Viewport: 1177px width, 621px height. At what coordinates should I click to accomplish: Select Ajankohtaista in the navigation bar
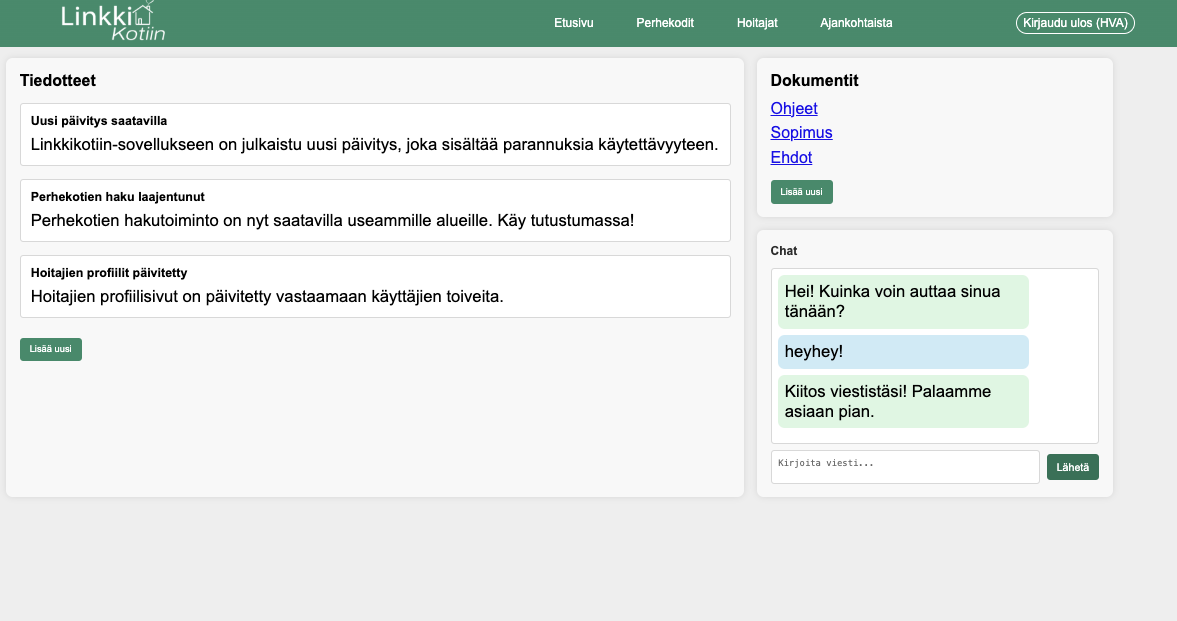pos(856,23)
